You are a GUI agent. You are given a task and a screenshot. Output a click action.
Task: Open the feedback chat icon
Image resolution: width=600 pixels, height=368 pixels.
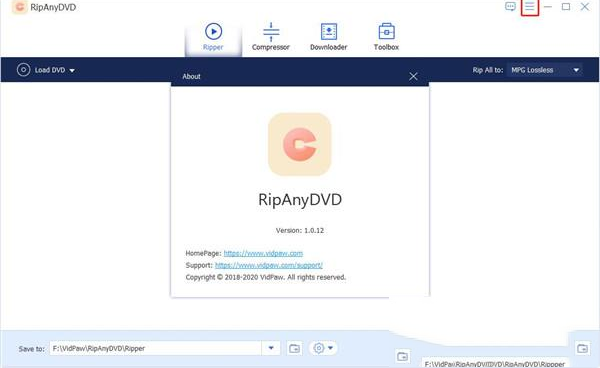pyautogui.click(x=510, y=7)
